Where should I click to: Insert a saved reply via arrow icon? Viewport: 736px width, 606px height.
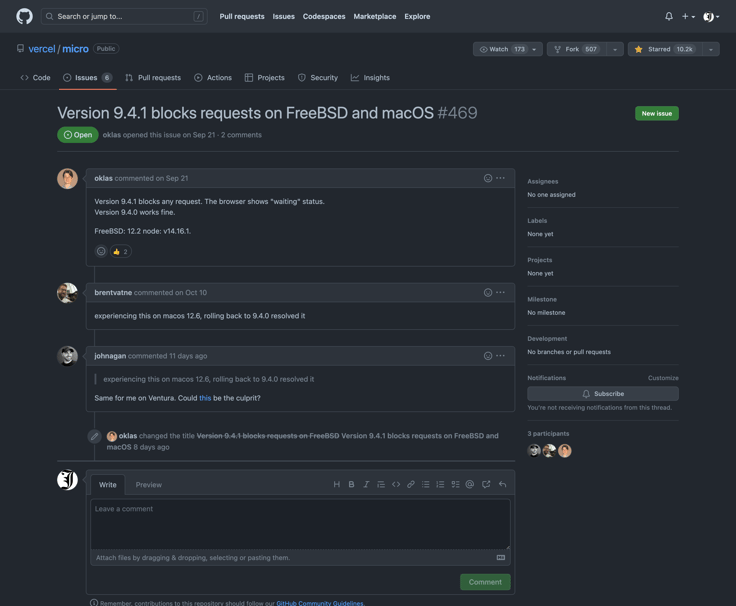click(x=502, y=484)
